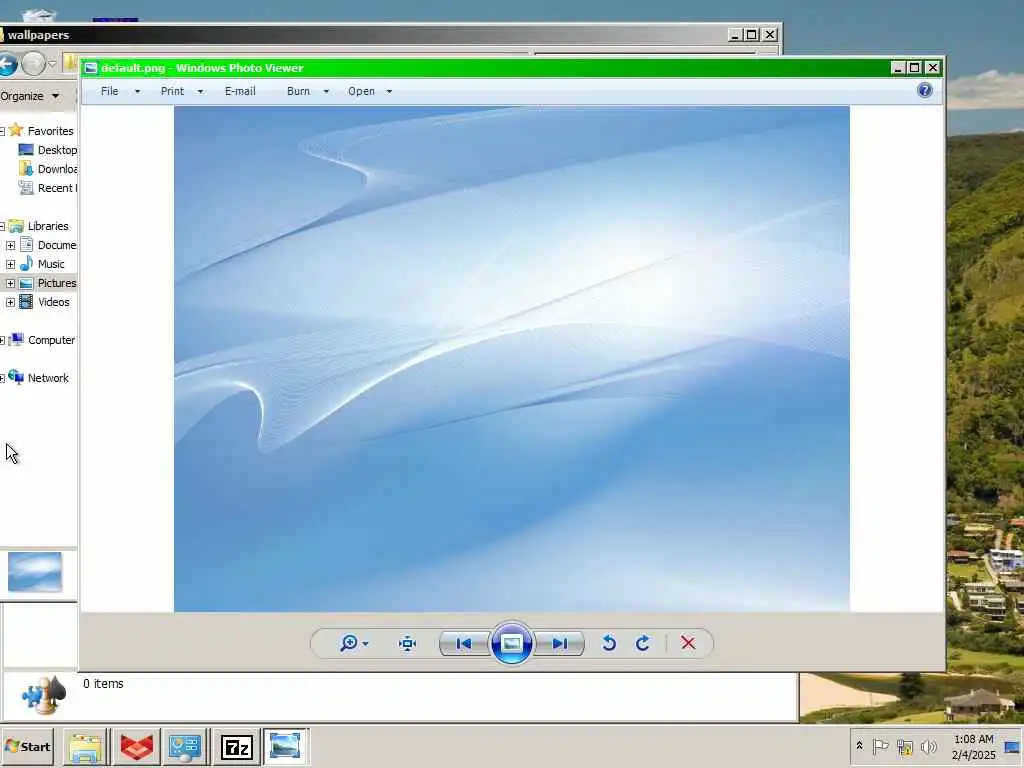Click the Fit to window icon
1024x768 pixels.
(408, 644)
